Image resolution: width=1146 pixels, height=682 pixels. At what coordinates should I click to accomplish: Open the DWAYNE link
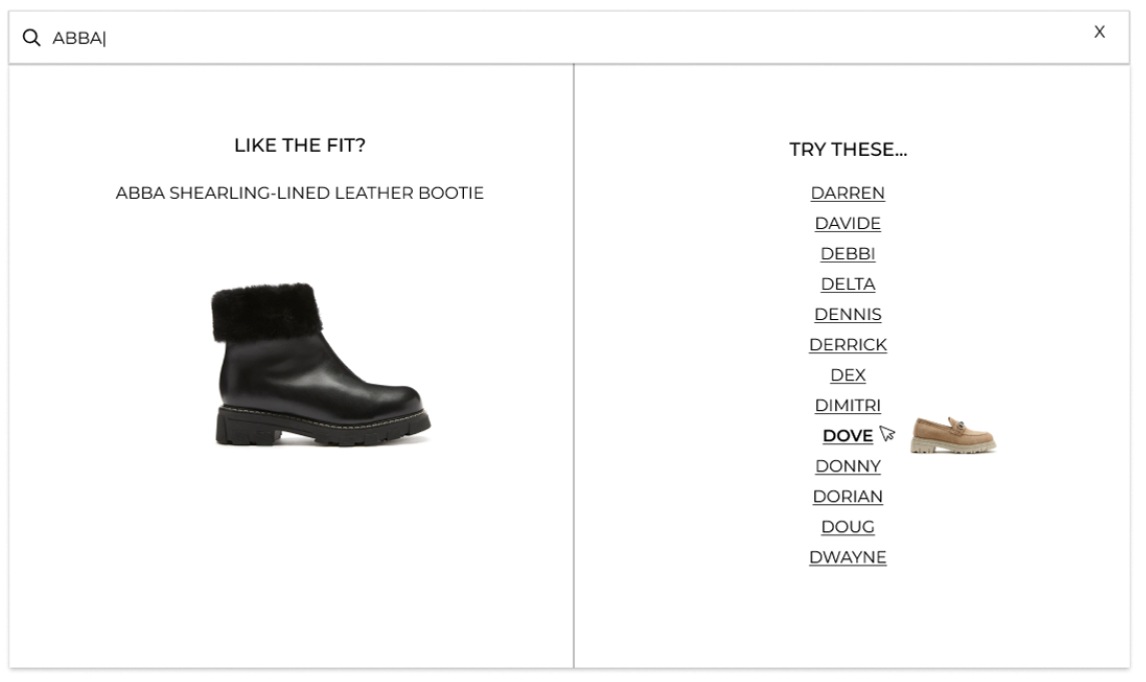[848, 557]
